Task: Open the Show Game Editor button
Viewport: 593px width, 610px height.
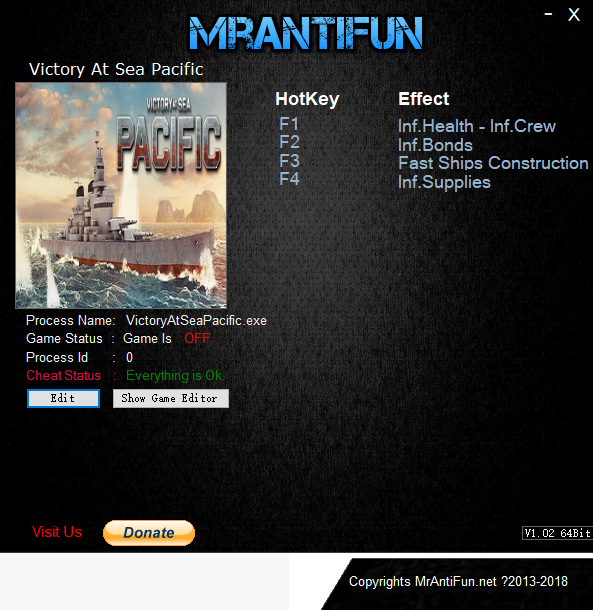Action: tap(171, 398)
